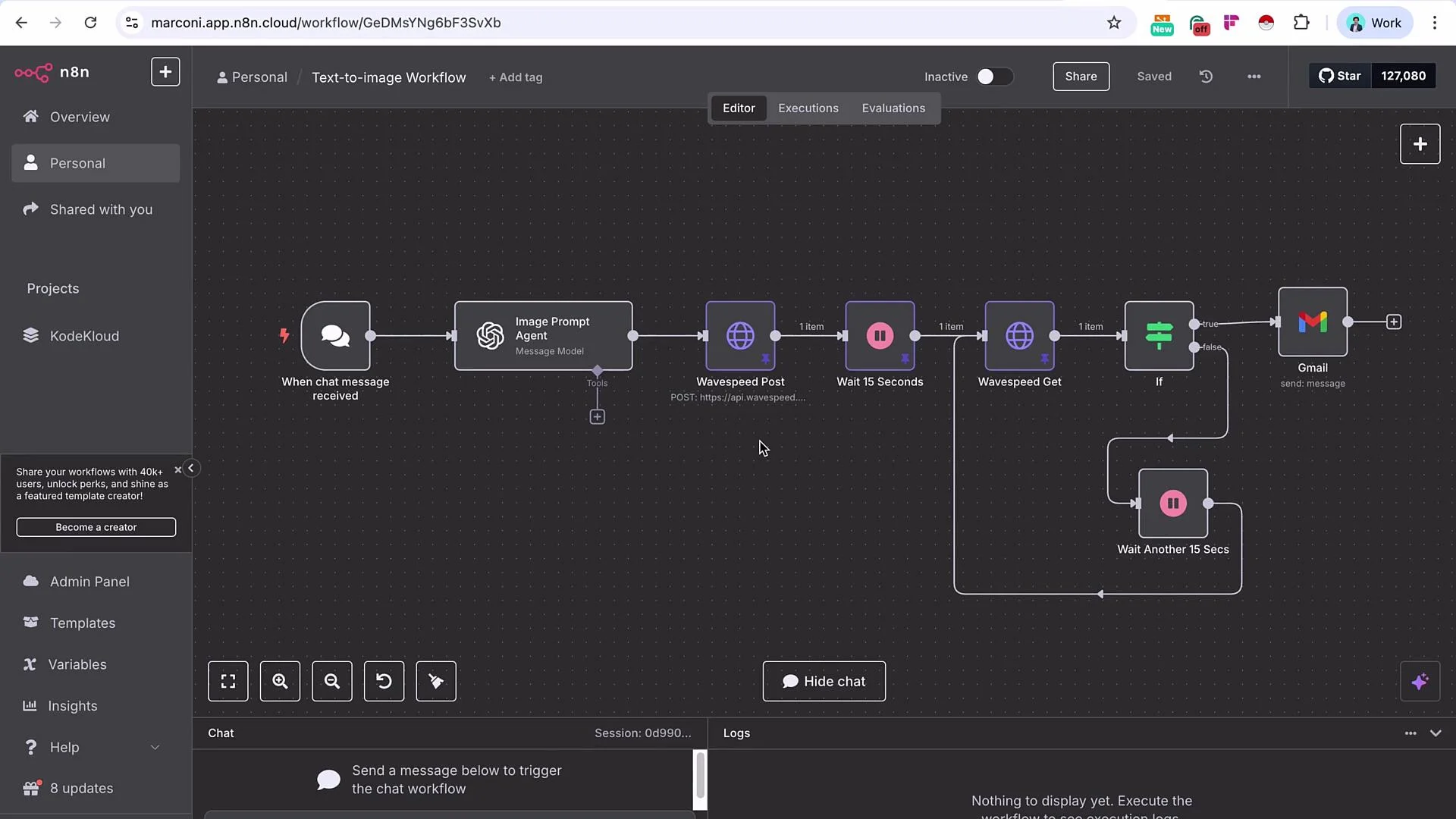Click the GitHub Star button
Viewport: 1456px width, 819px height.
[1340, 76]
